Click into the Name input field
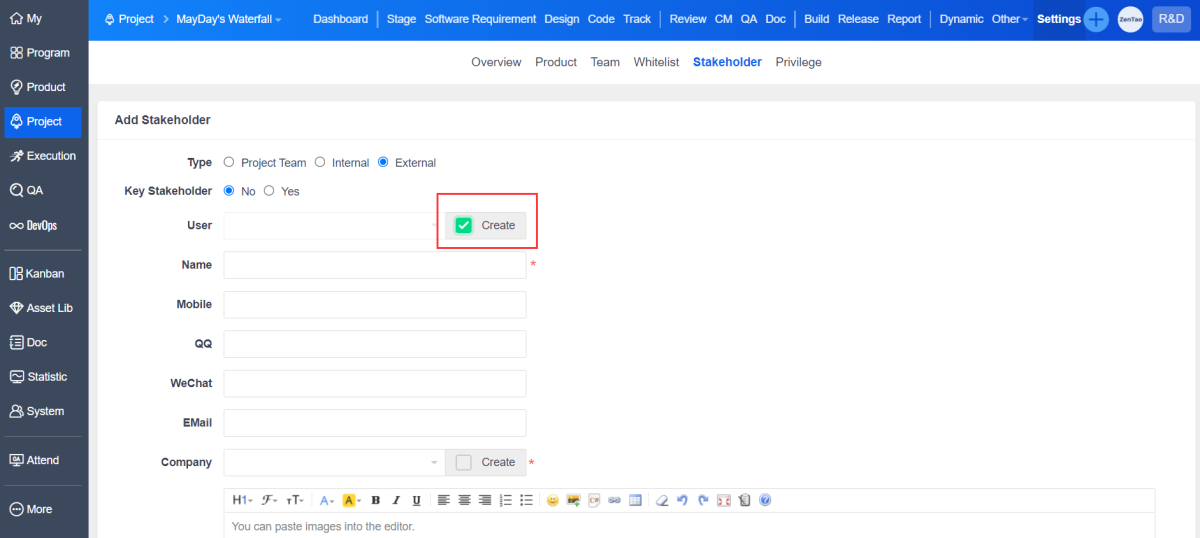This screenshot has width=1200, height=538. point(374,265)
